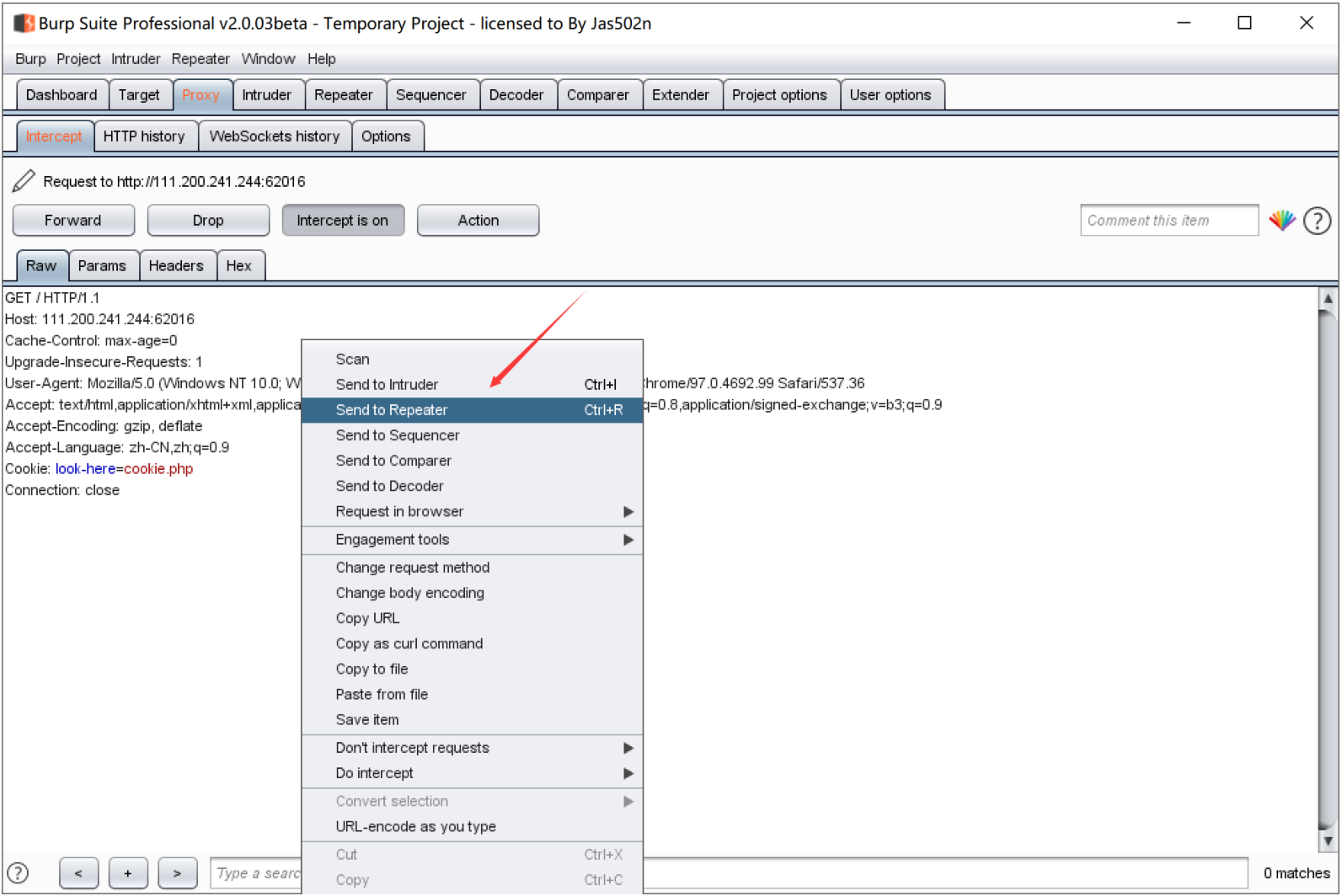Viewport: 1342px width, 896px height.
Task: Select Copy URL entry
Action: pos(472,618)
